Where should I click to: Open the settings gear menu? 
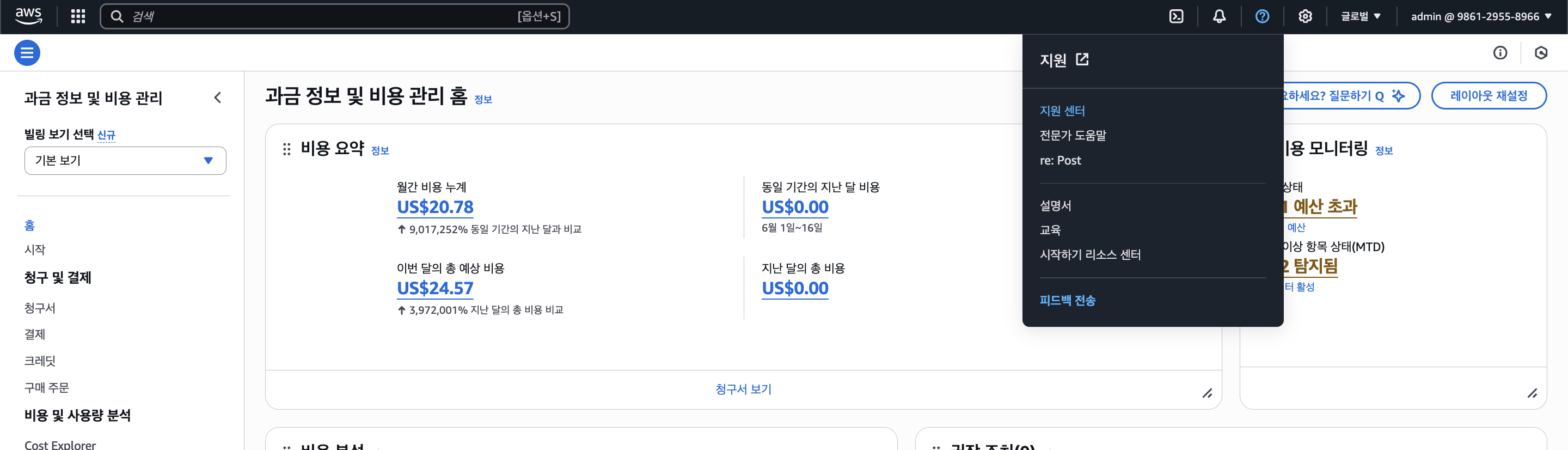(x=1305, y=16)
